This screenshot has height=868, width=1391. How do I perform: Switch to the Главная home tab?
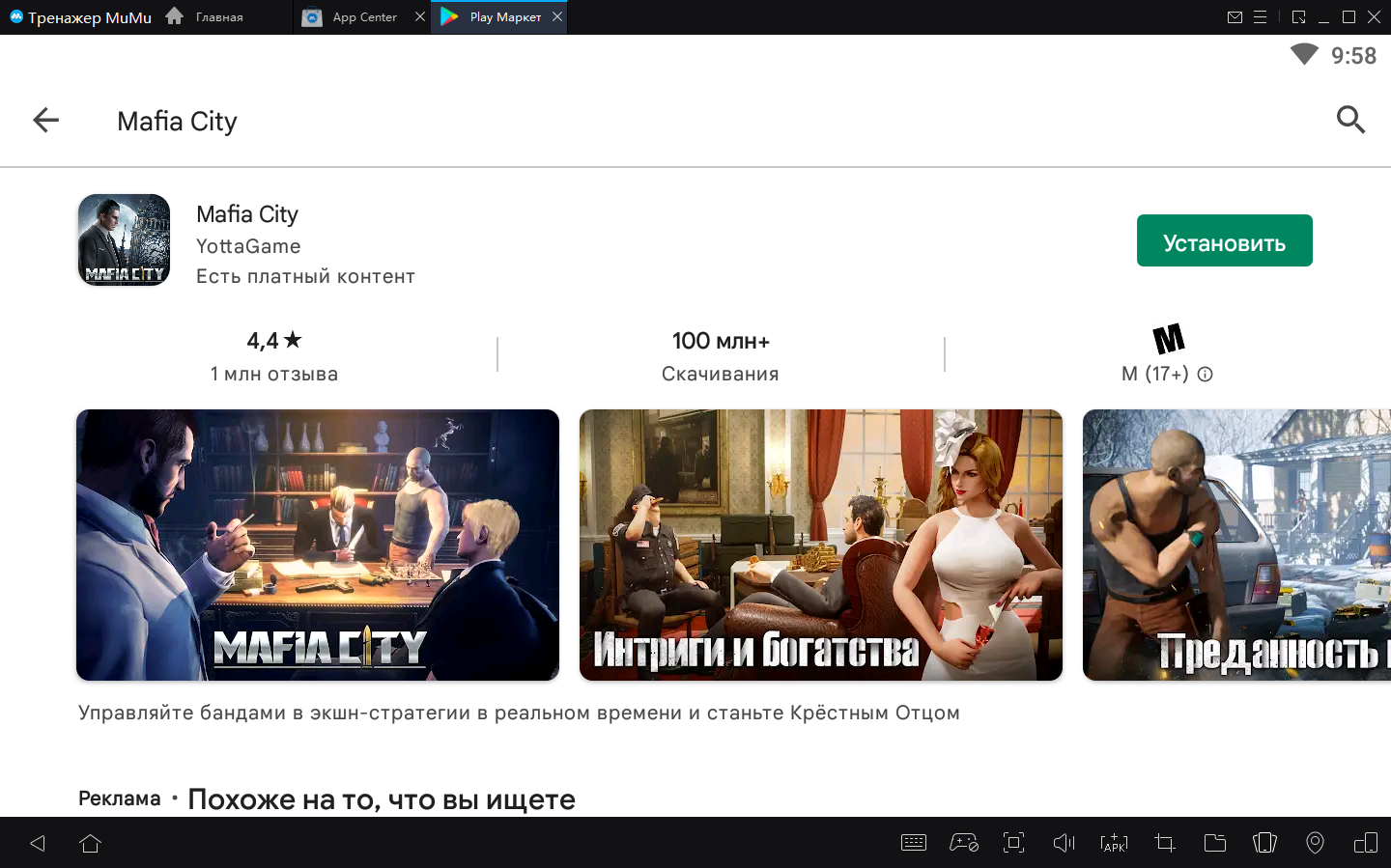[x=205, y=17]
